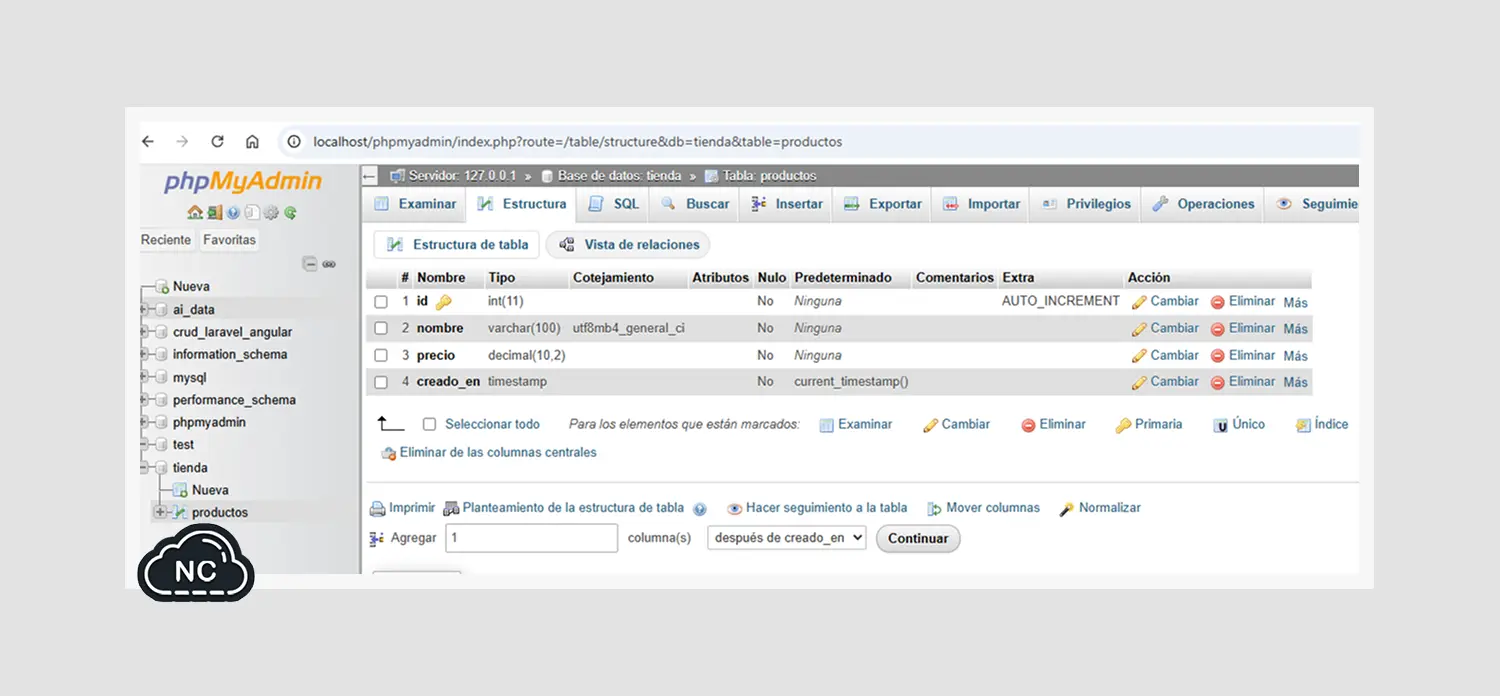This screenshot has width=1500, height=696.
Task: Click the collapse all icon in navigation
Action: [x=310, y=264]
